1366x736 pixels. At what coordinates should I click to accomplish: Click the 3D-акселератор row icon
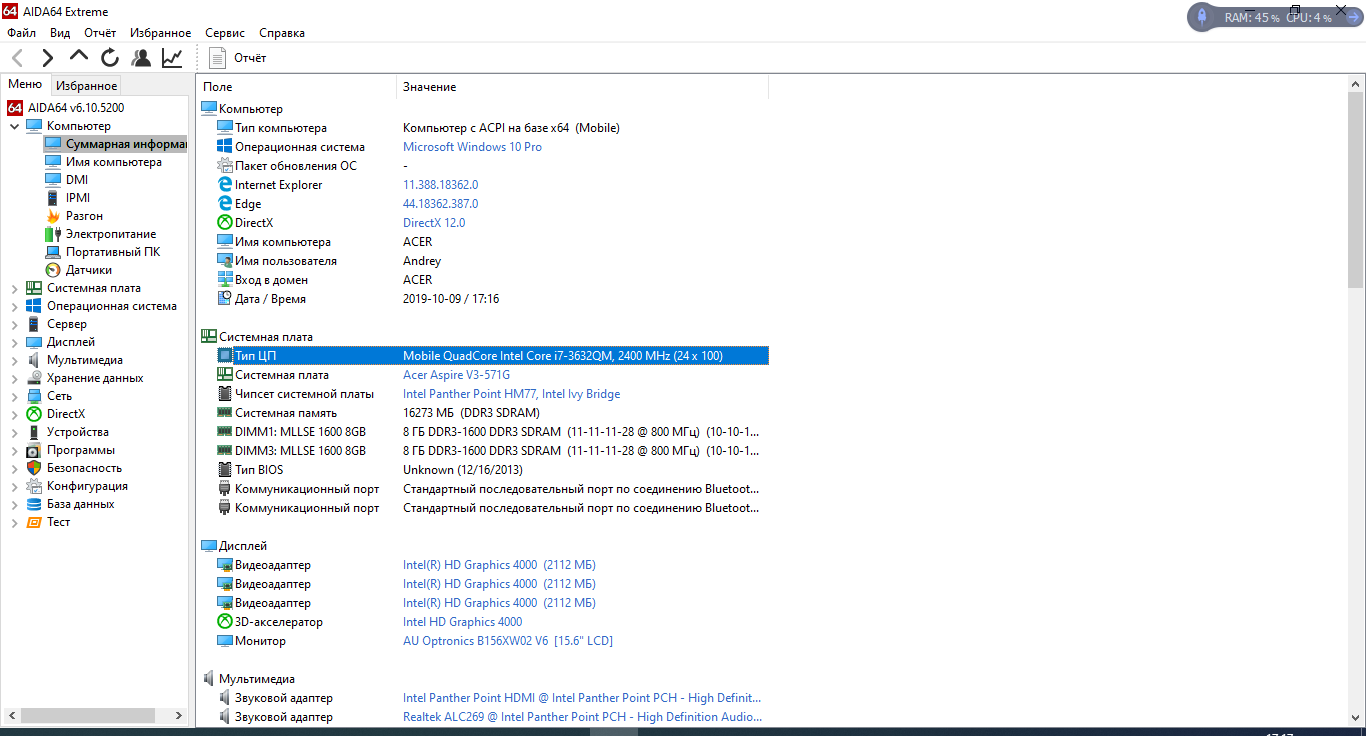pyautogui.click(x=225, y=622)
